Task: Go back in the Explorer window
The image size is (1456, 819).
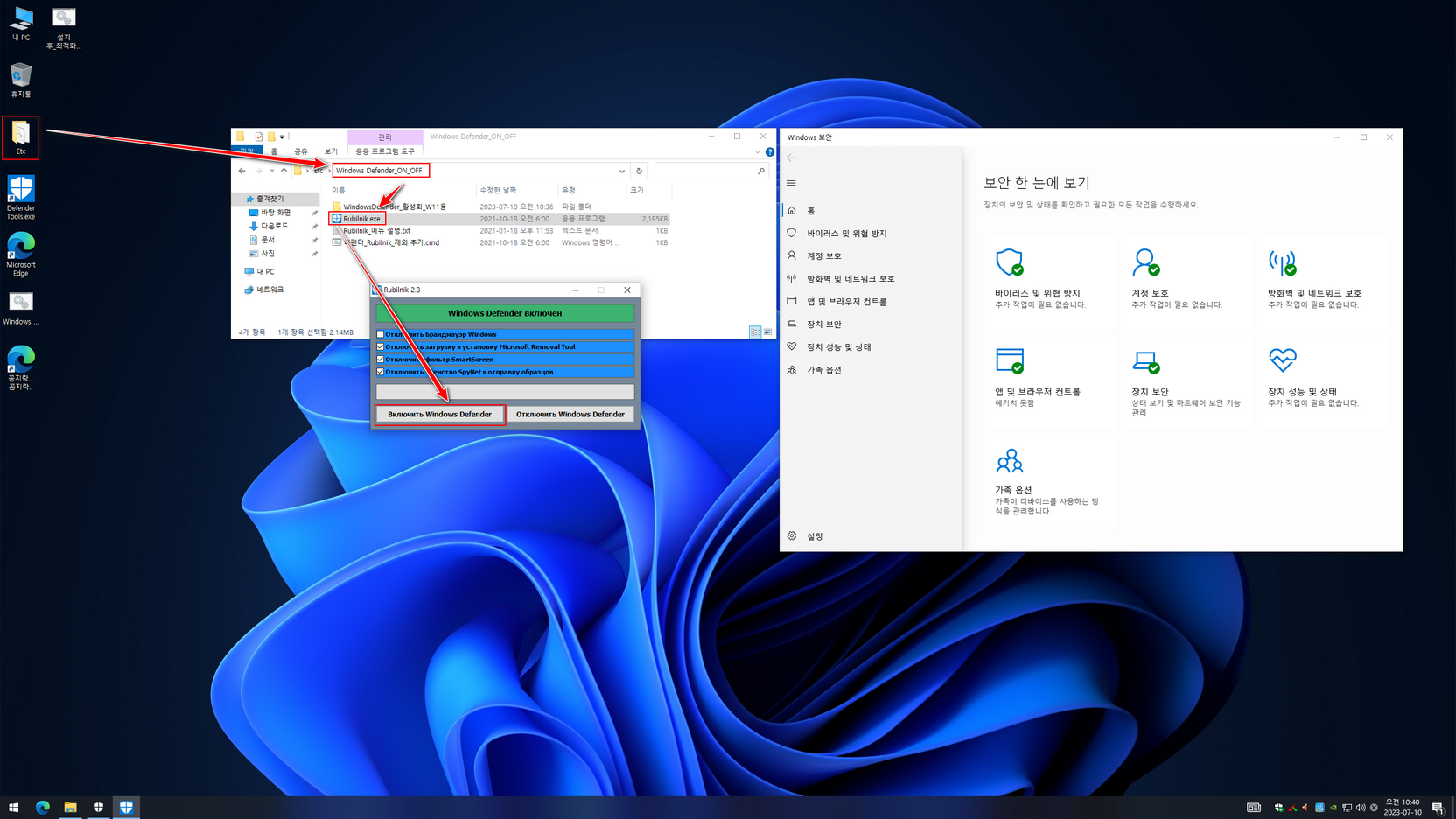Action: click(x=242, y=171)
